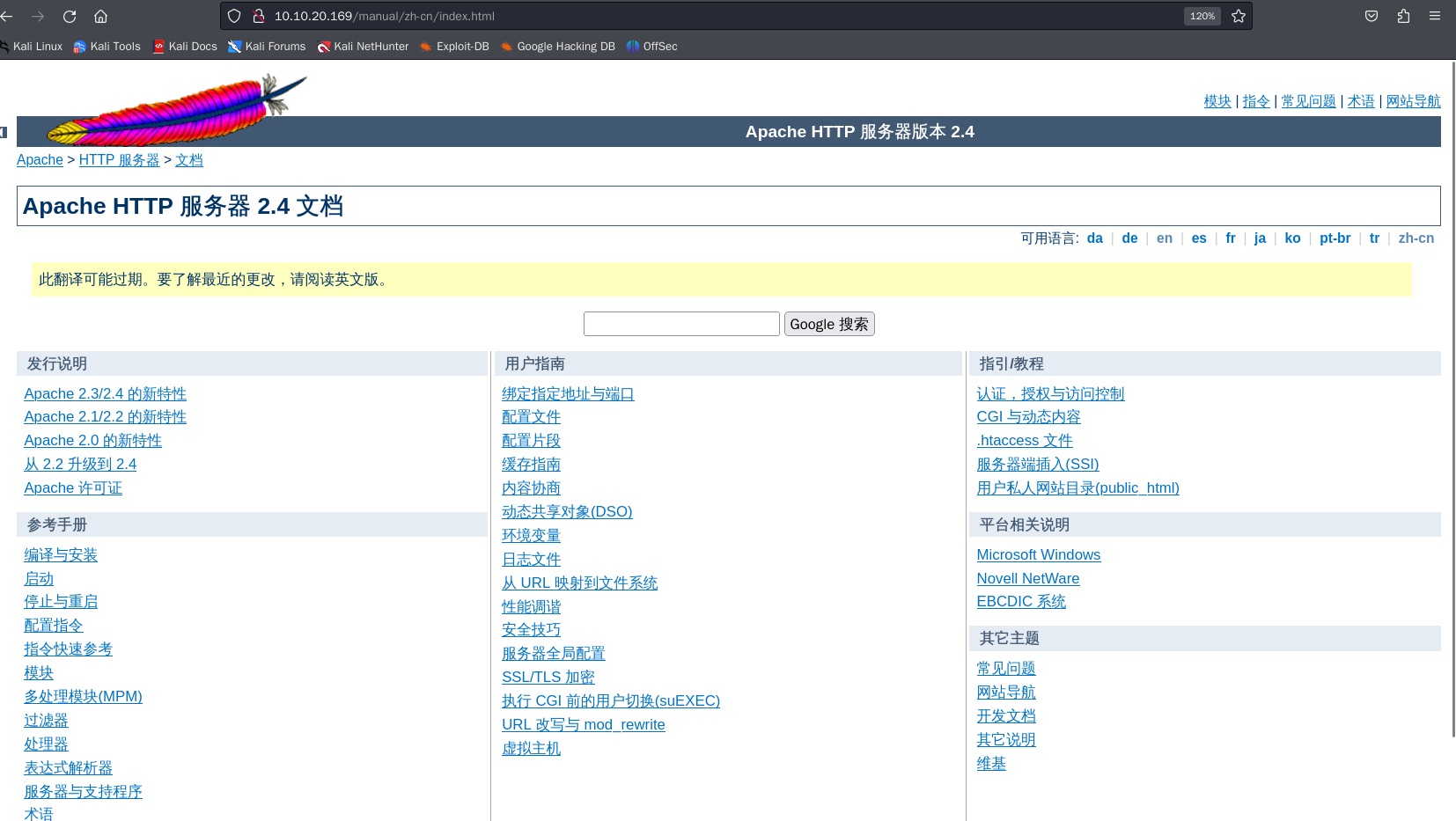
Task: Open the Kali Docs bookmark
Action: click(x=185, y=47)
